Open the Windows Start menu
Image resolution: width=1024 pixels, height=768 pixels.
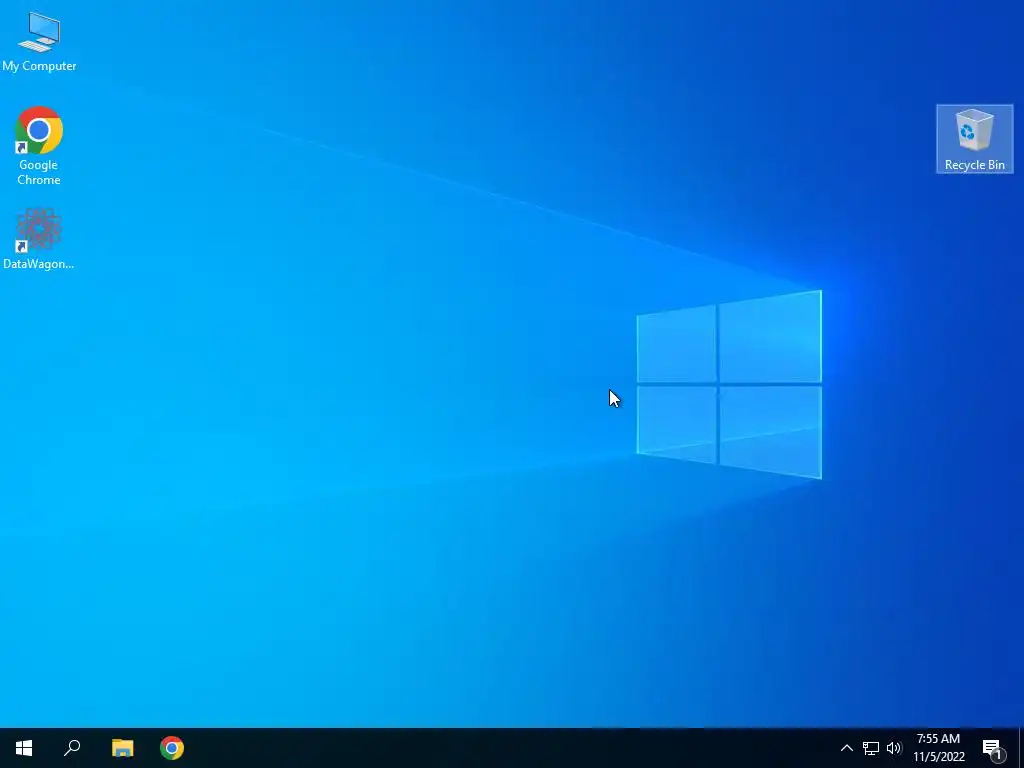coord(24,748)
